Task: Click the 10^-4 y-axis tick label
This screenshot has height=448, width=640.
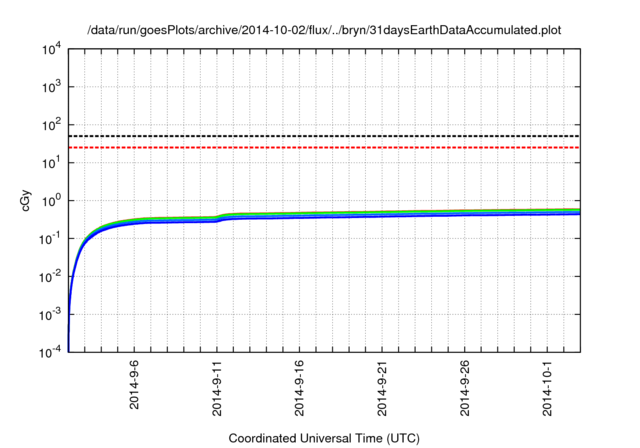Action: coord(50,351)
